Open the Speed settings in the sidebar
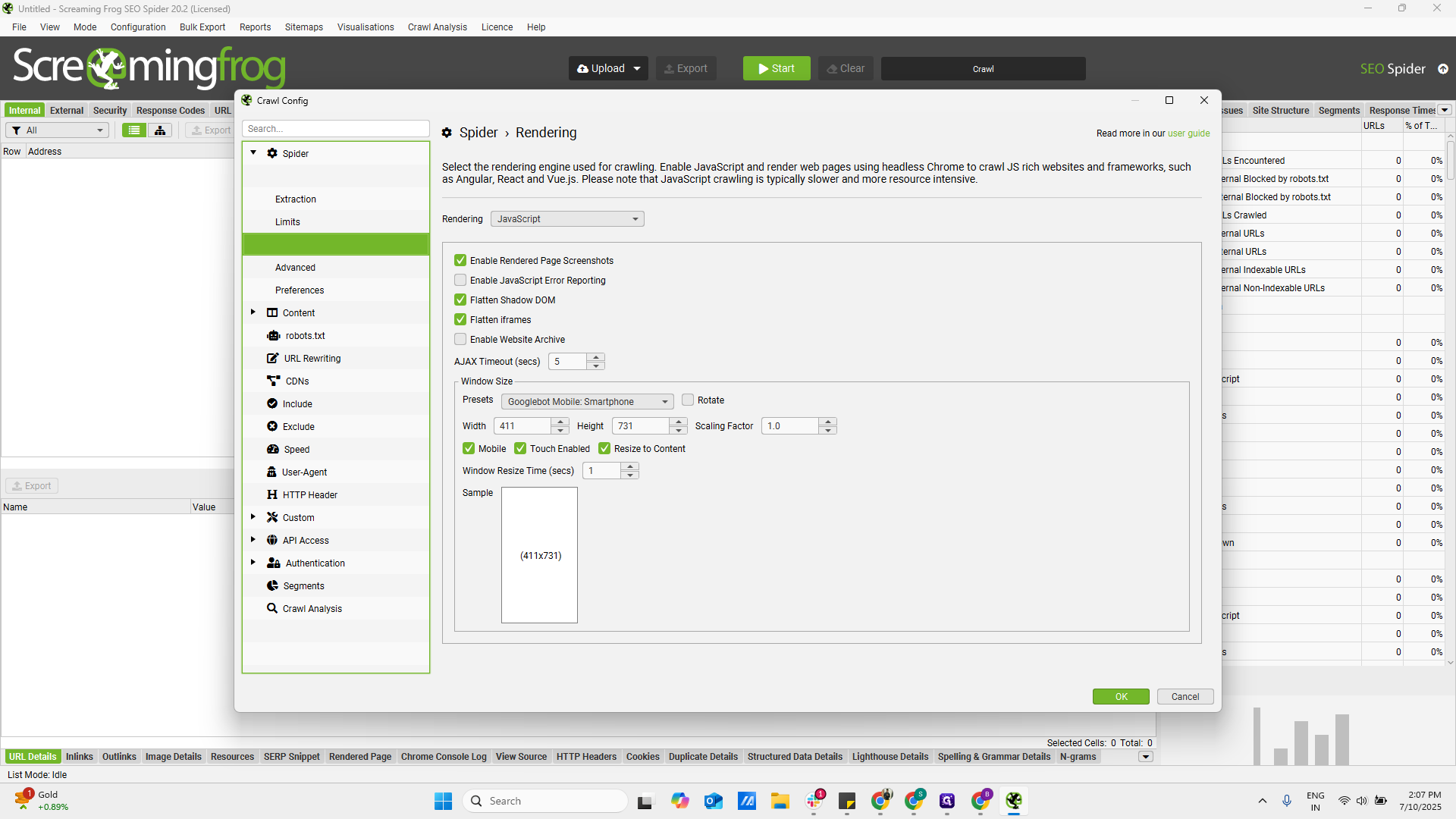Screen dimensions: 1456x819 coord(296,449)
